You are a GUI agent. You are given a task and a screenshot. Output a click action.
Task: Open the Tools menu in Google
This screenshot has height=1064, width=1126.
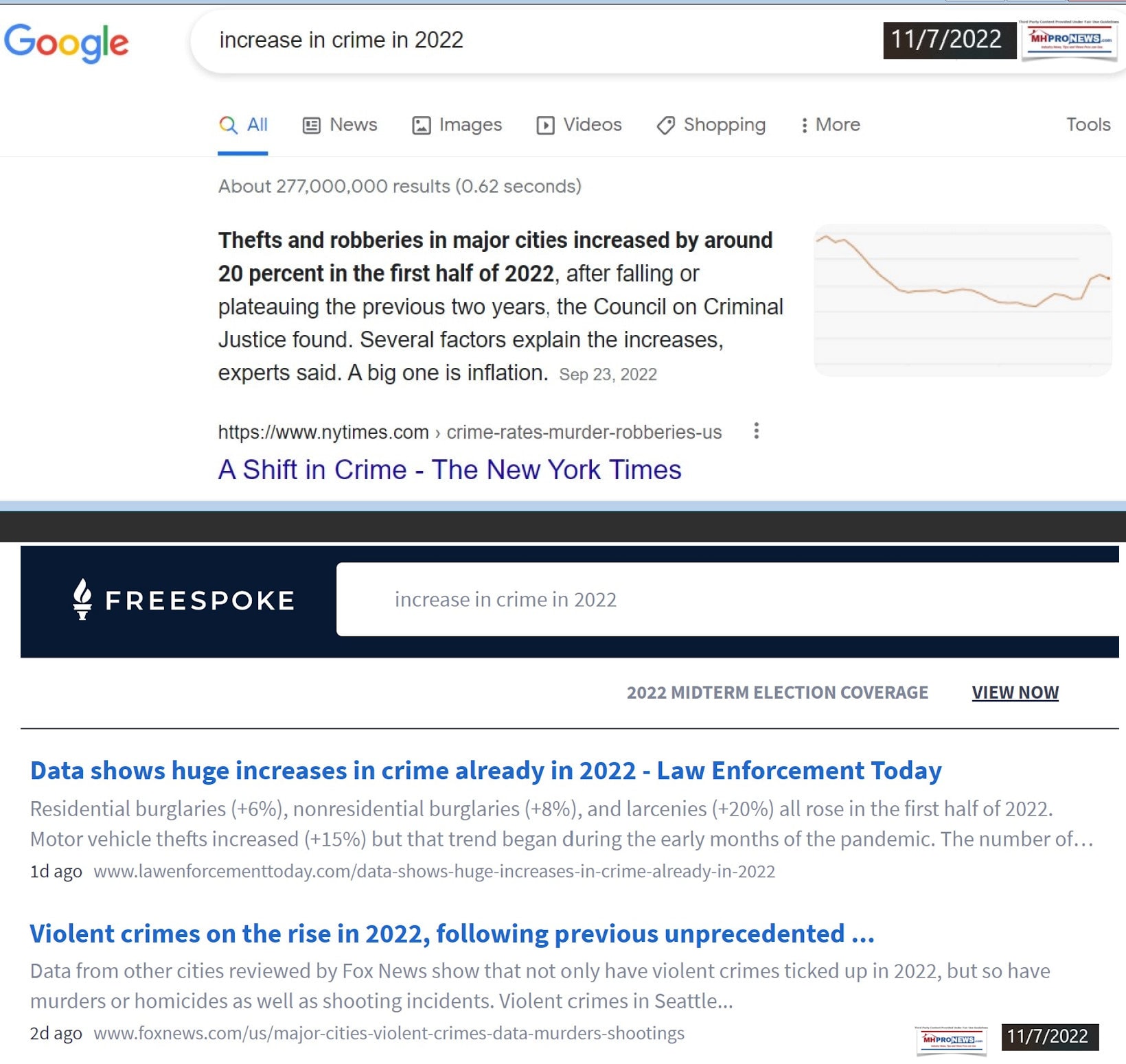[1088, 125]
